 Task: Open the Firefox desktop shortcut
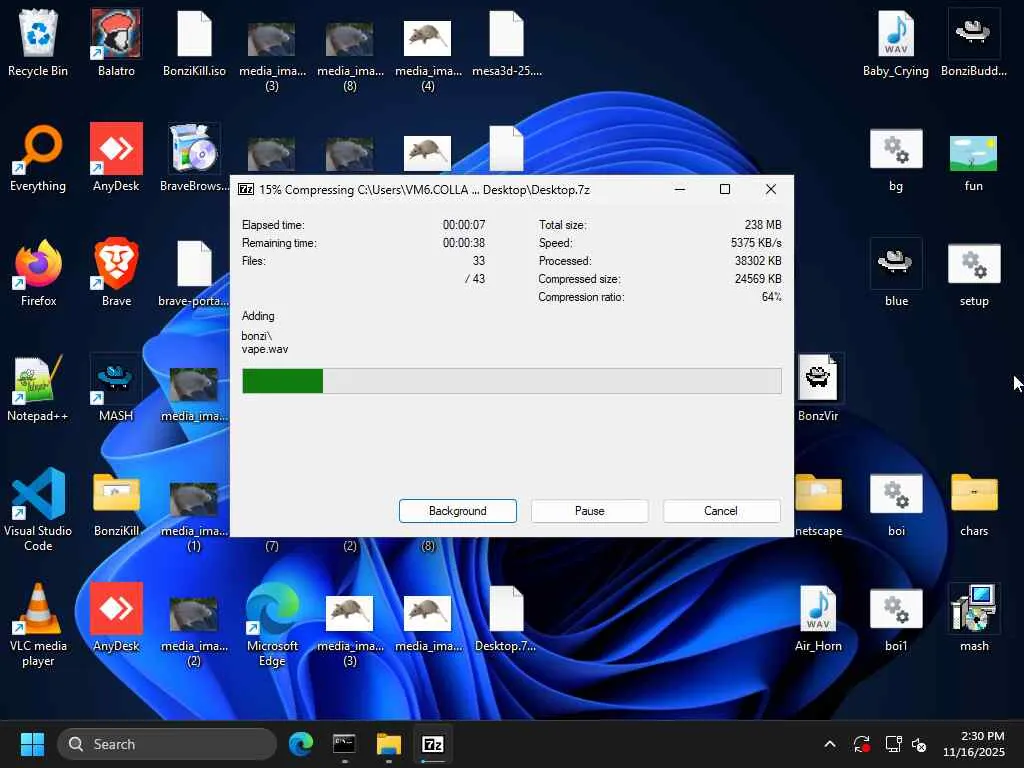pos(38,272)
